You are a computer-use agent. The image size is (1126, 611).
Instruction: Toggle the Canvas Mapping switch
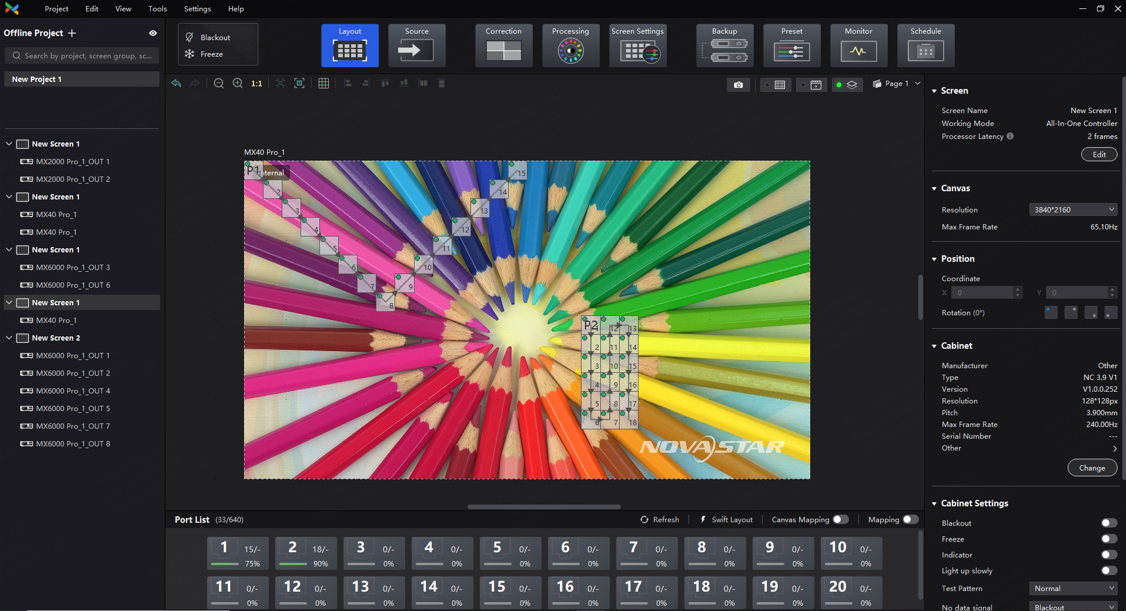point(840,519)
